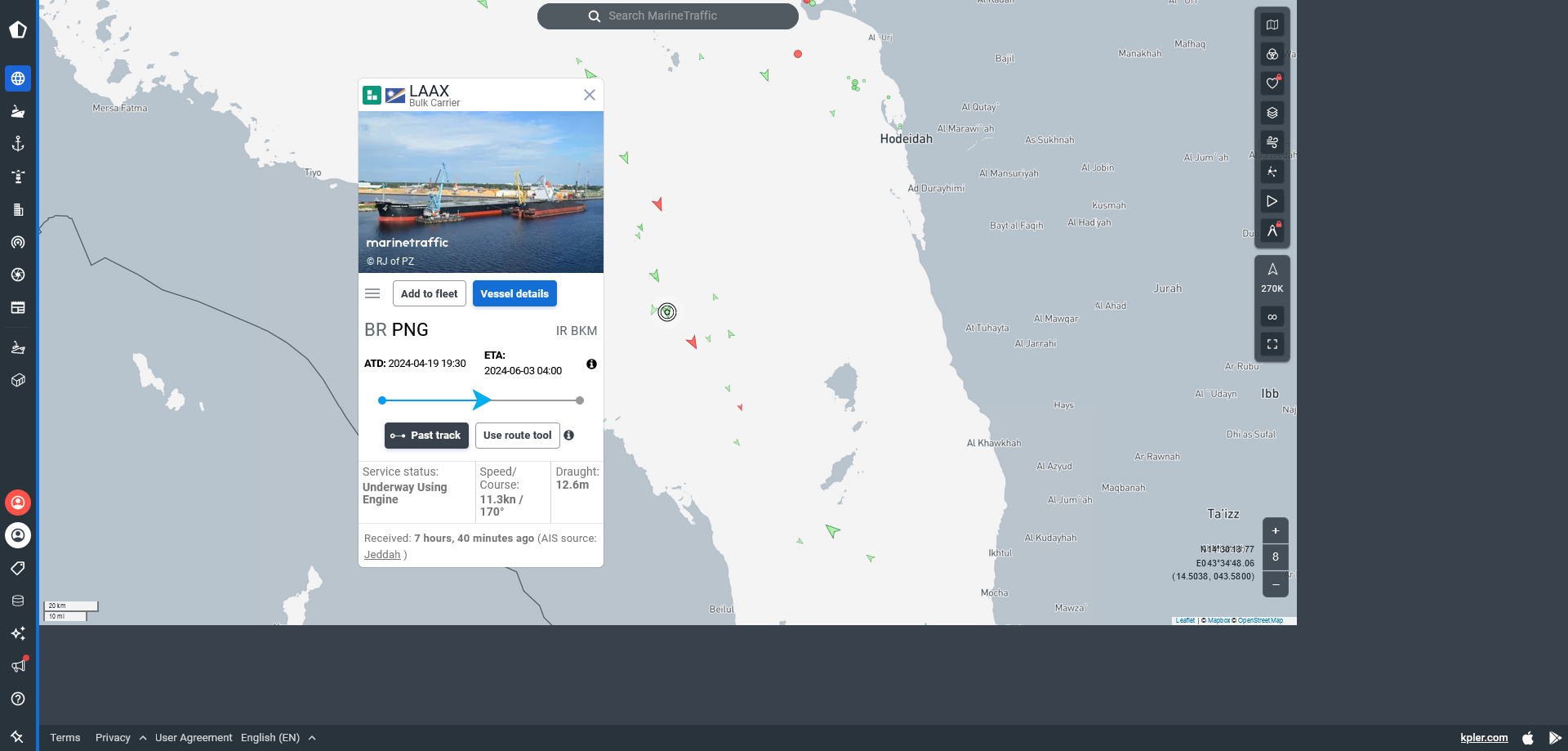This screenshot has height=751, width=1568.
Task: Open the map type selector icon
Action: [1272, 25]
